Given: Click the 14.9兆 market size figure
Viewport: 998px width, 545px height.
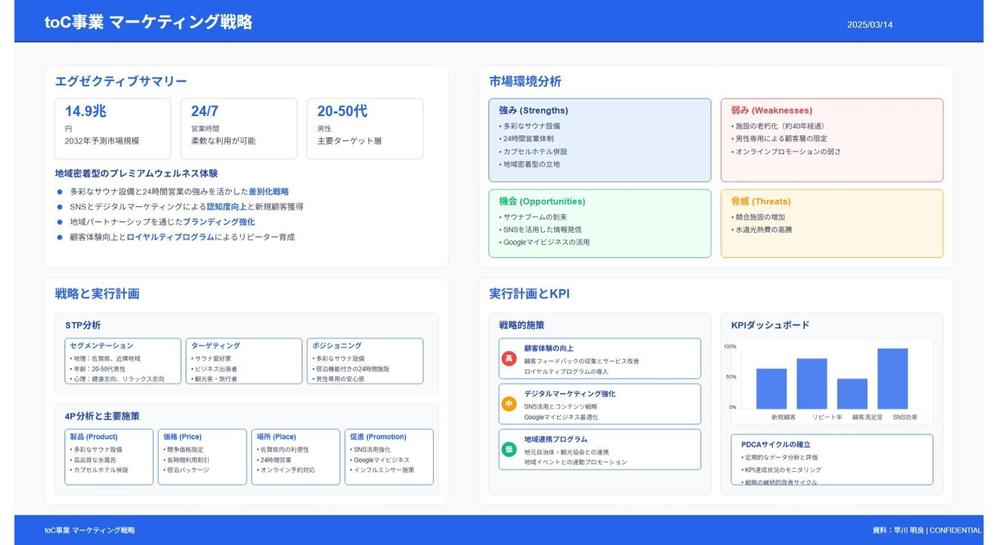Looking at the screenshot, I should click(x=85, y=111).
